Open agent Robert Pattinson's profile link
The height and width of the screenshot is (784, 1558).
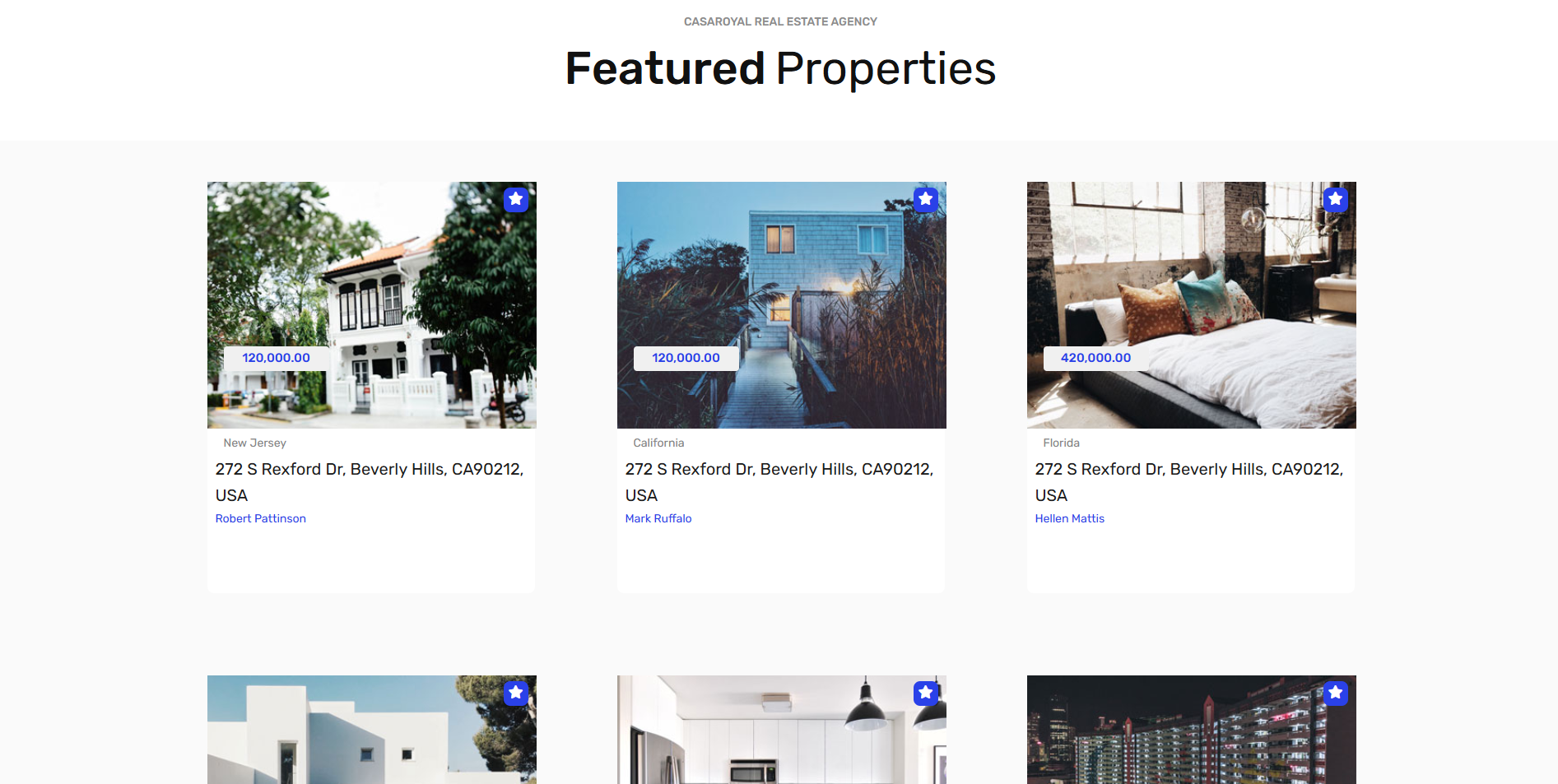260,518
